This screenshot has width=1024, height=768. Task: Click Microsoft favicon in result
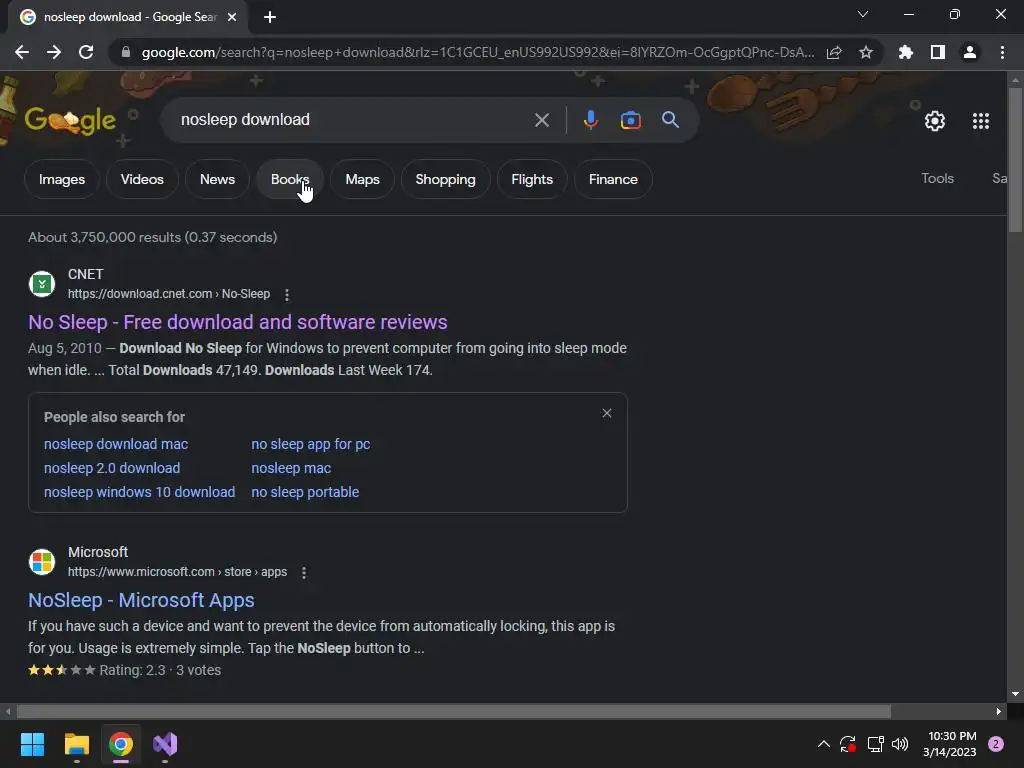click(42, 562)
